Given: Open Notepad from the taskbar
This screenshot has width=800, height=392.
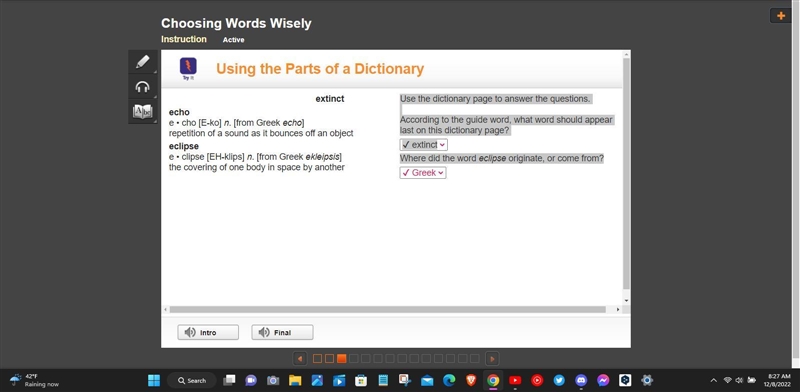Looking at the screenshot, I should pyautogui.click(x=383, y=380).
